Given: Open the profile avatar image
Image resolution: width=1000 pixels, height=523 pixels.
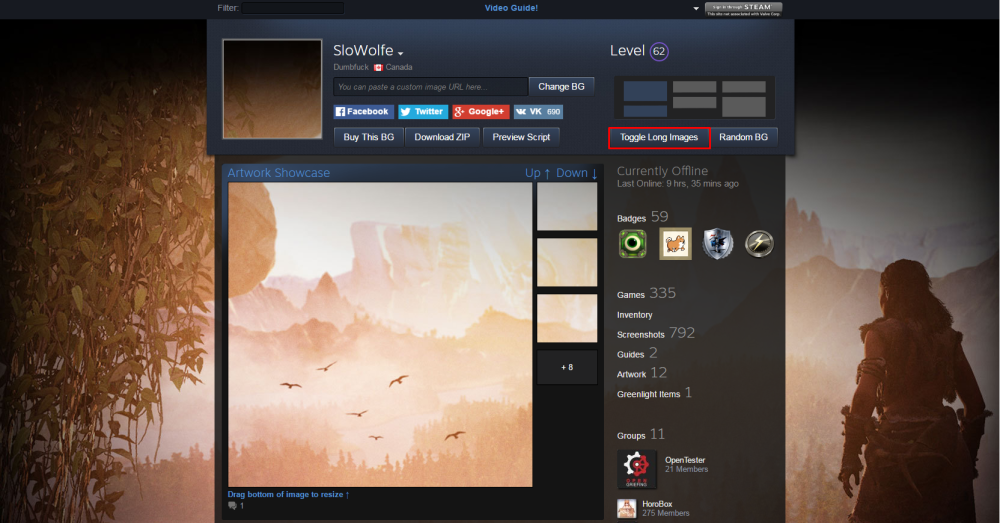Looking at the screenshot, I should tap(272, 89).
